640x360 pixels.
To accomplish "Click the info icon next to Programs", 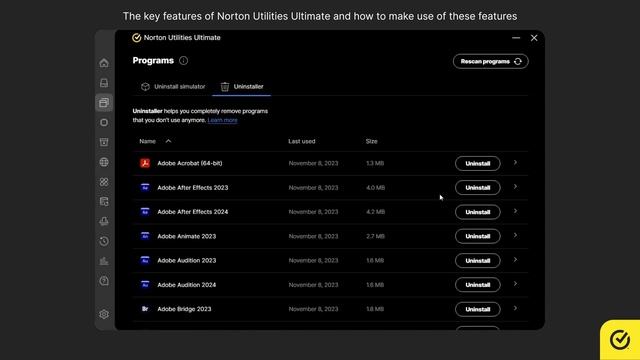I will [184, 60].
